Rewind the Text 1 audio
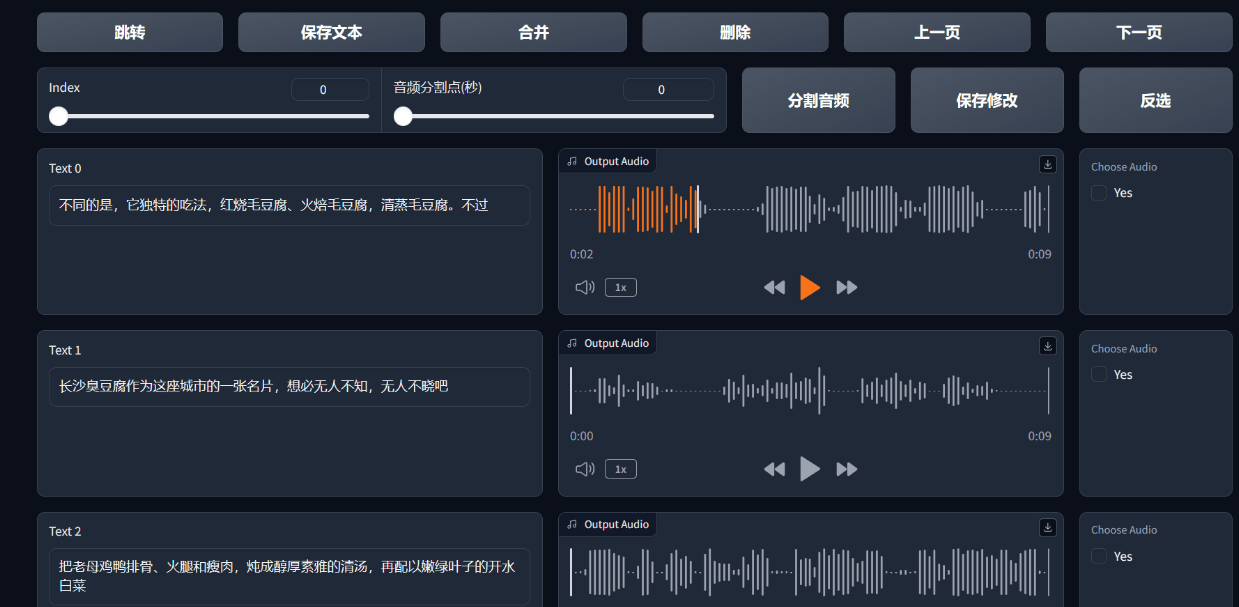Screen dimensions: 1239x607 774,468
